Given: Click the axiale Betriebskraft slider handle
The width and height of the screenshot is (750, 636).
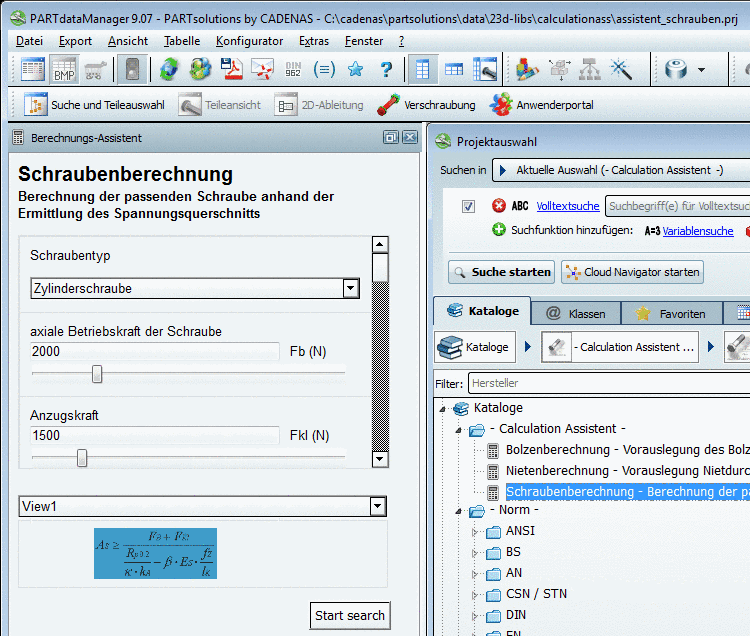Looking at the screenshot, I should [97, 374].
